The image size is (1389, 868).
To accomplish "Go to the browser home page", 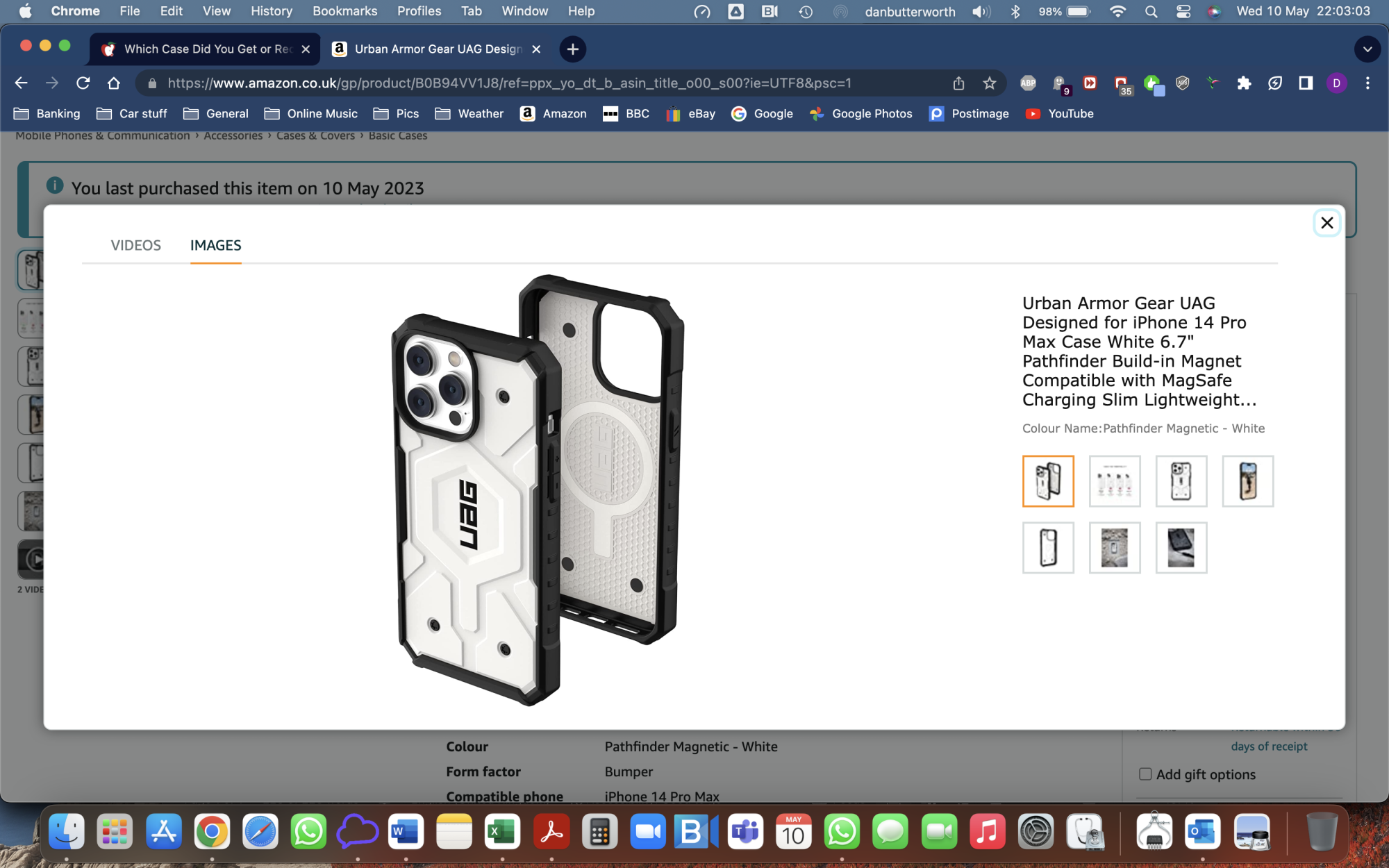I will coord(114,83).
